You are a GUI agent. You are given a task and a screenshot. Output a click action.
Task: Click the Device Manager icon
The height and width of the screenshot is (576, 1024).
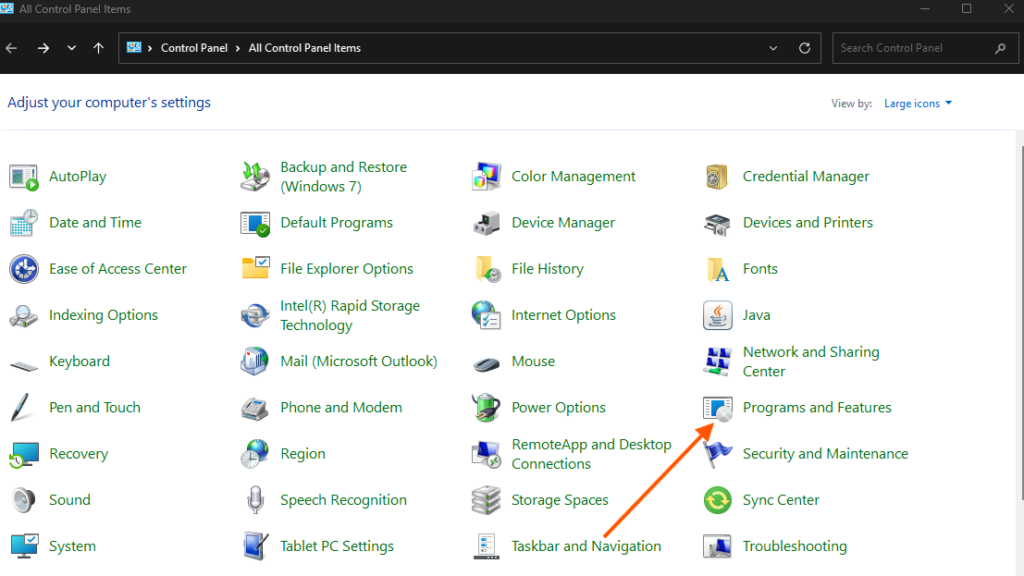[486, 223]
